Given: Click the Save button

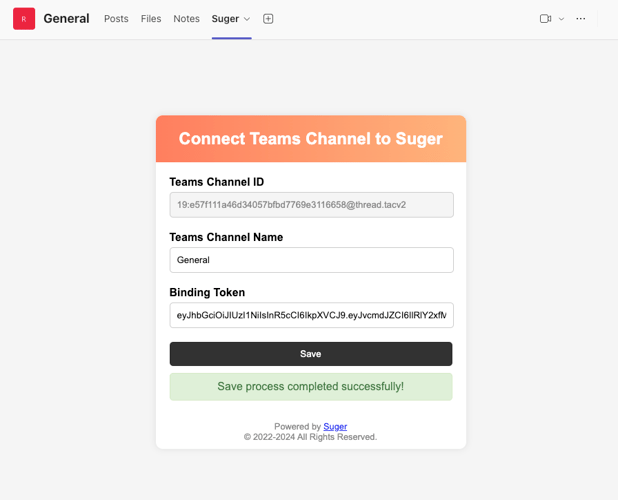Looking at the screenshot, I should [311, 354].
